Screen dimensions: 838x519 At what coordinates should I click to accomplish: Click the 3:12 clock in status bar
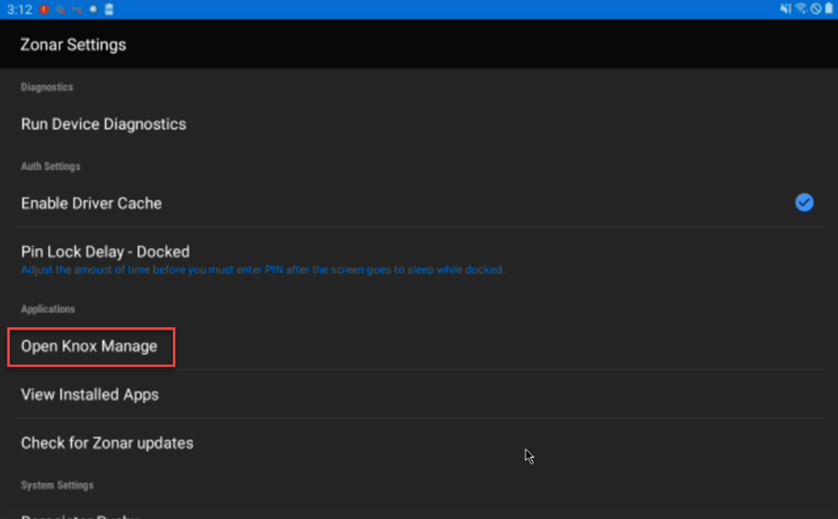(20, 10)
